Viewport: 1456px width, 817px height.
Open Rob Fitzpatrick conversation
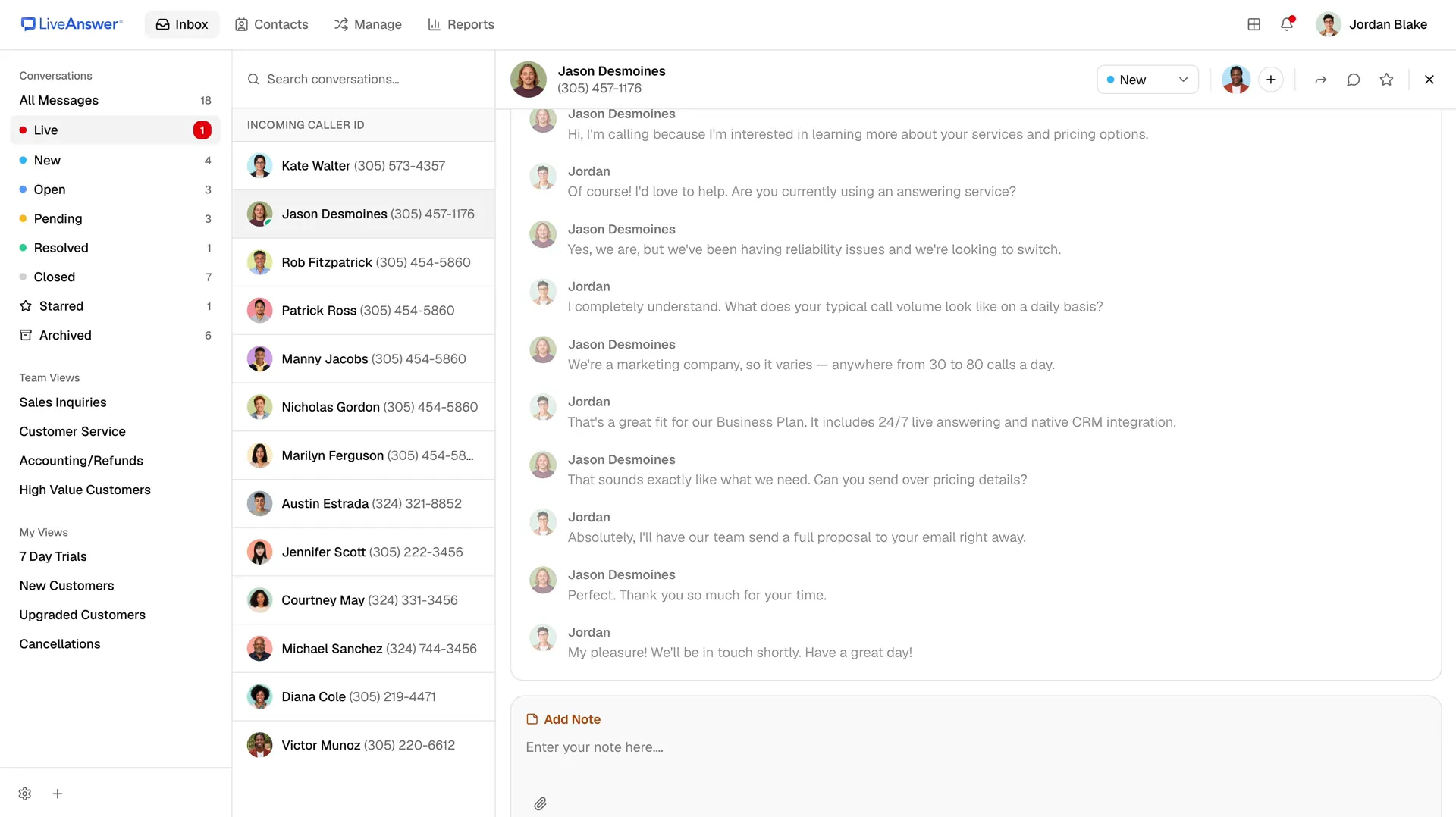click(363, 262)
